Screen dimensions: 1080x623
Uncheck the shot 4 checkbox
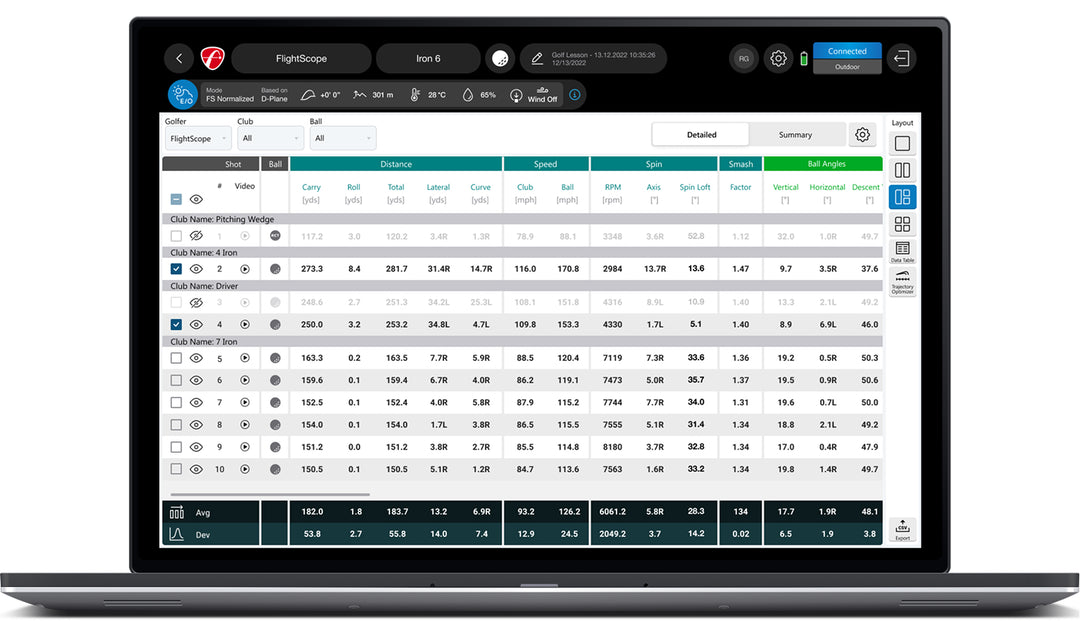pos(176,324)
